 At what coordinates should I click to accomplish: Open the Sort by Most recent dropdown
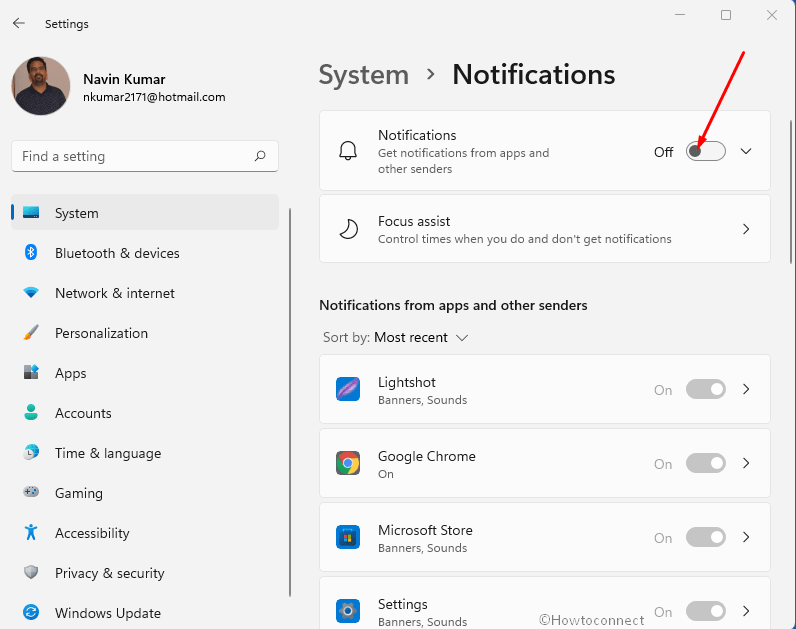click(x=395, y=338)
